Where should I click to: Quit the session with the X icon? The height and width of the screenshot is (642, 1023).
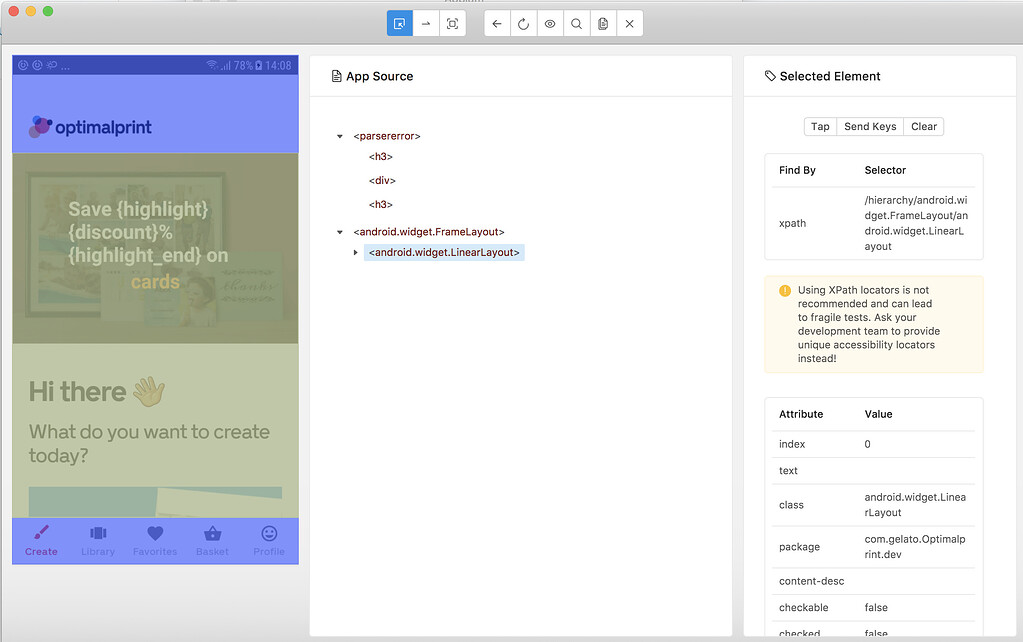click(x=627, y=22)
